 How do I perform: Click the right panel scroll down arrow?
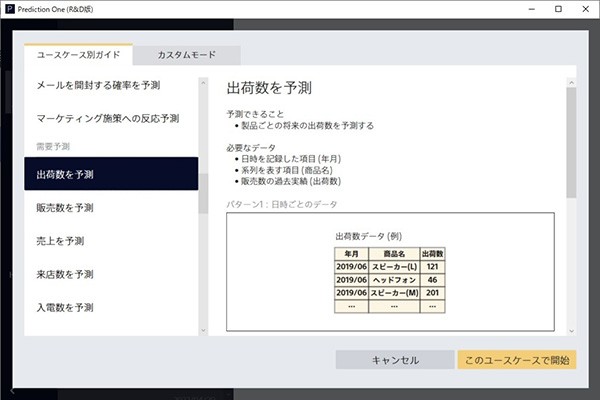572,331
